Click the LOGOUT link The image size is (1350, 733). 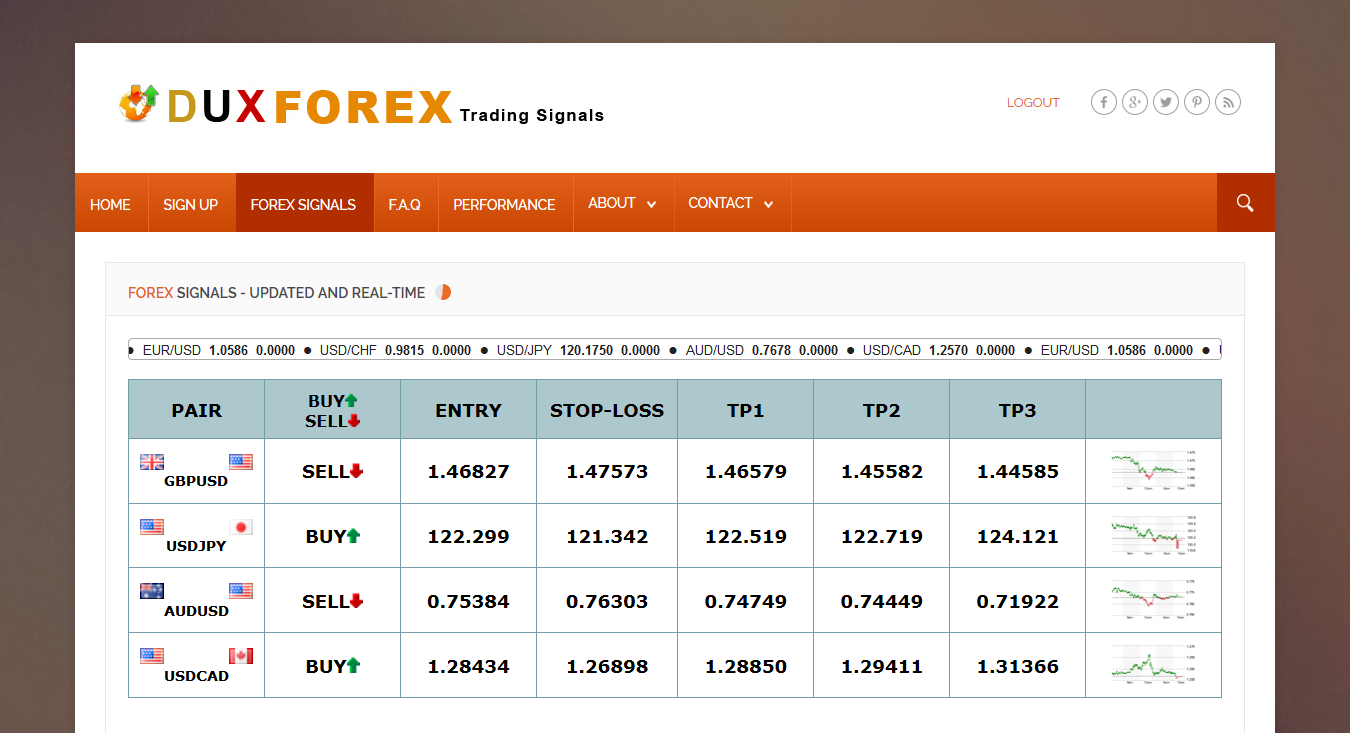click(x=1033, y=103)
